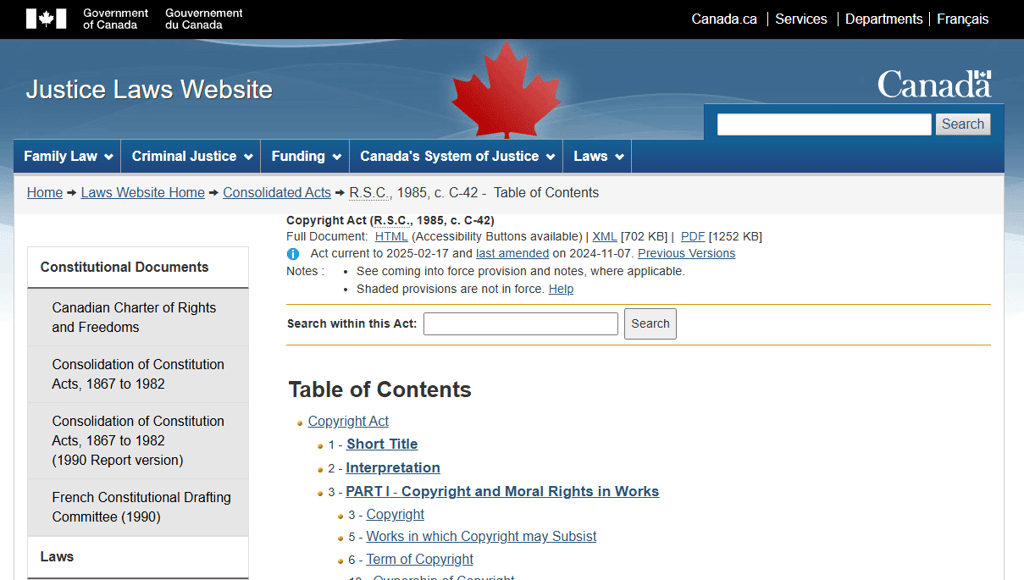This screenshot has height=580, width=1024.
Task: Open Laws Website Home breadcrumb
Action: tap(142, 193)
